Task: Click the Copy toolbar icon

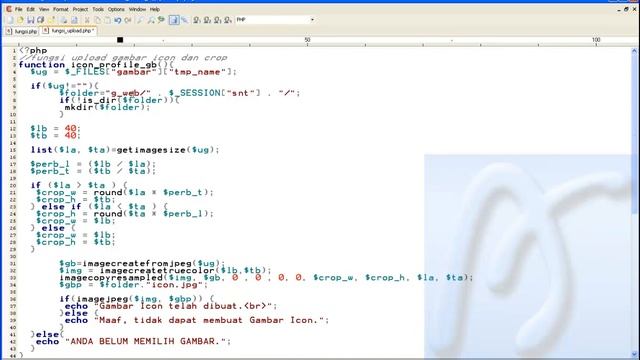Action: point(97,20)
